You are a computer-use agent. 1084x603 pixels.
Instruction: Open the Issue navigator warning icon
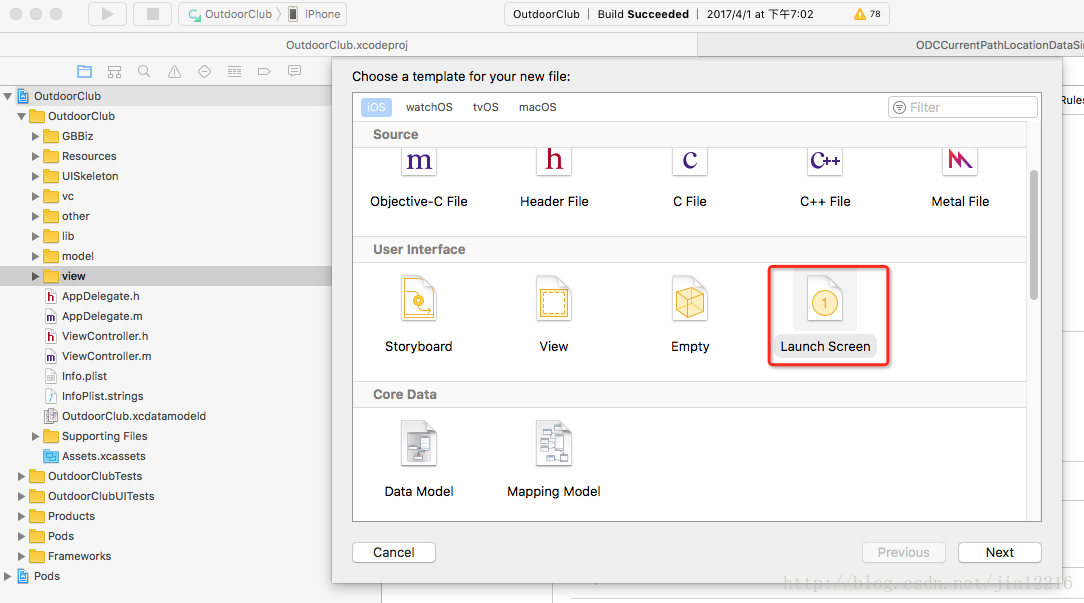[174, 71]
